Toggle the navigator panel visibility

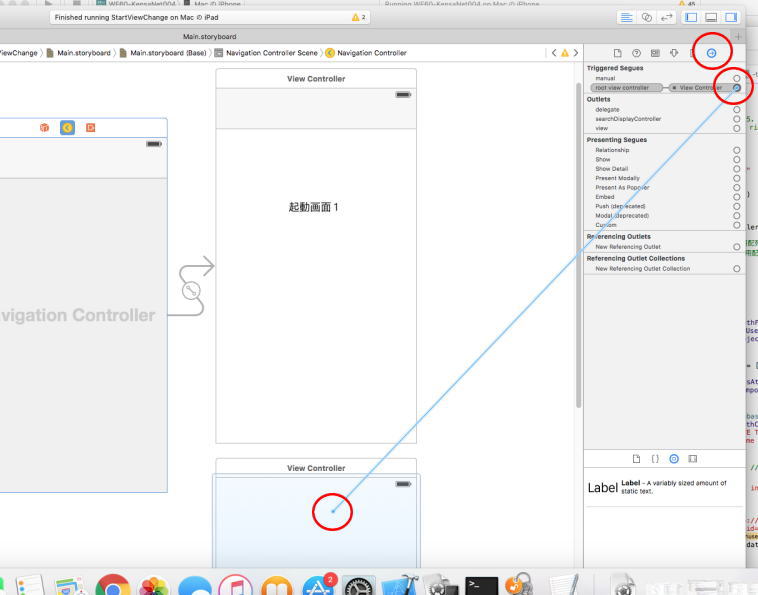point(692,18)
